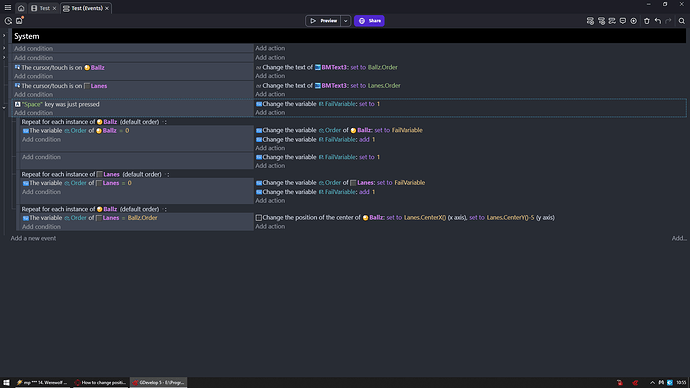This screenshot has width=690, height=388.
Task: Click the toolbar icon left of the comment icon
Action: tap(612, 21)
